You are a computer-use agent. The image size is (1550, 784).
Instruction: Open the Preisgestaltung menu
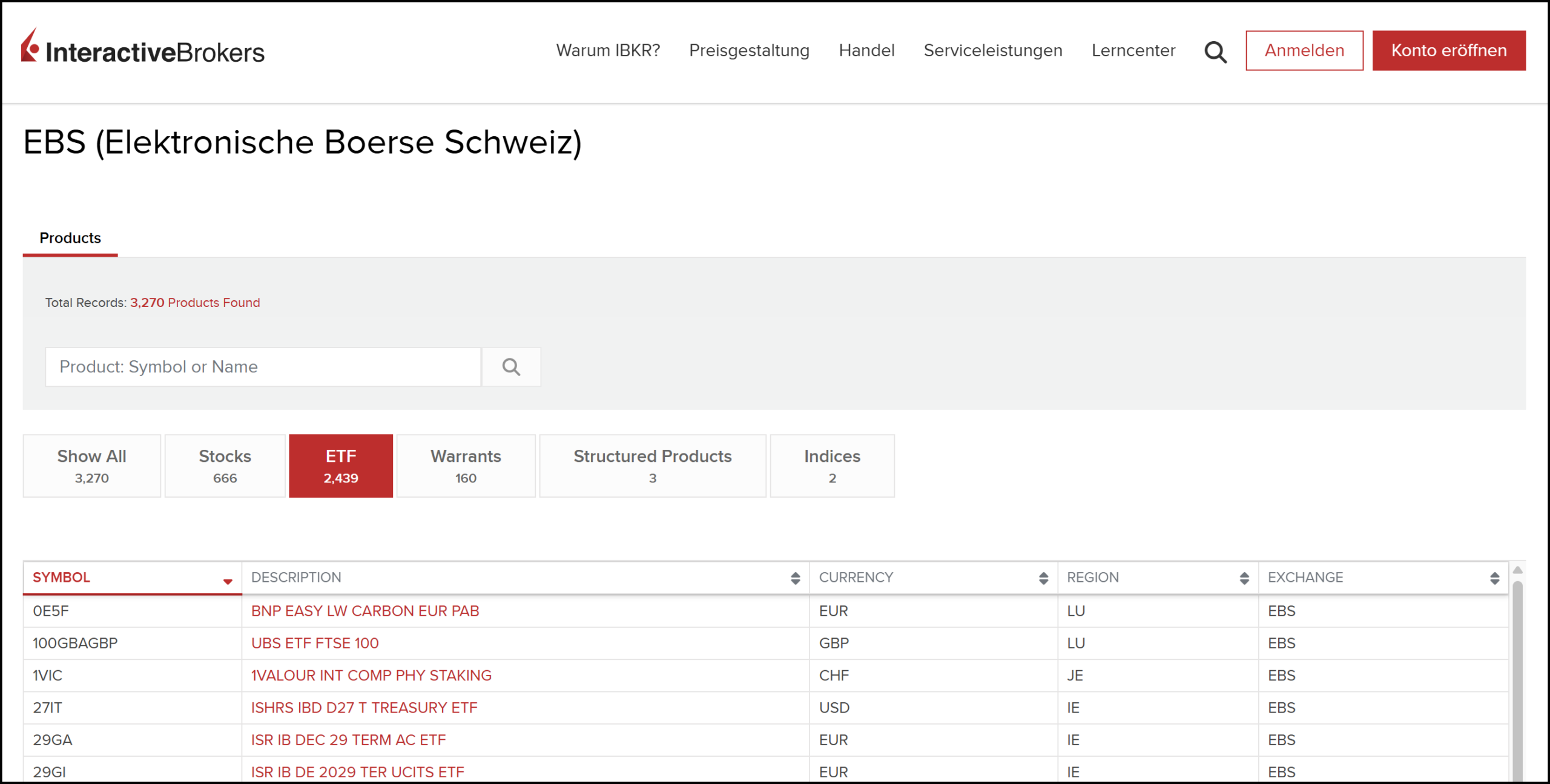click(749, 50)
